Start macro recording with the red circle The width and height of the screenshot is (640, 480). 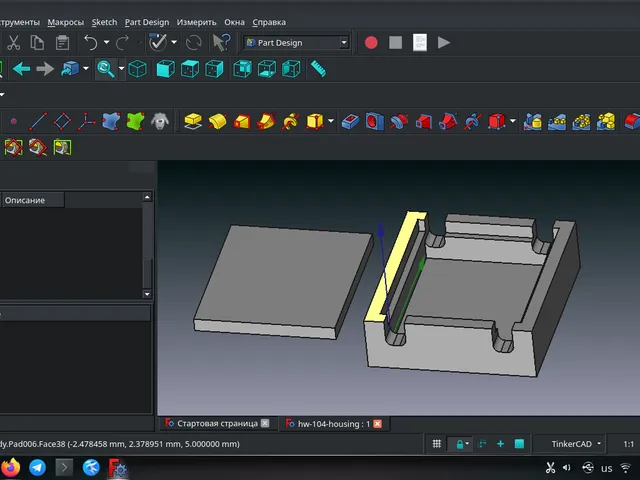tap(371, 42)
